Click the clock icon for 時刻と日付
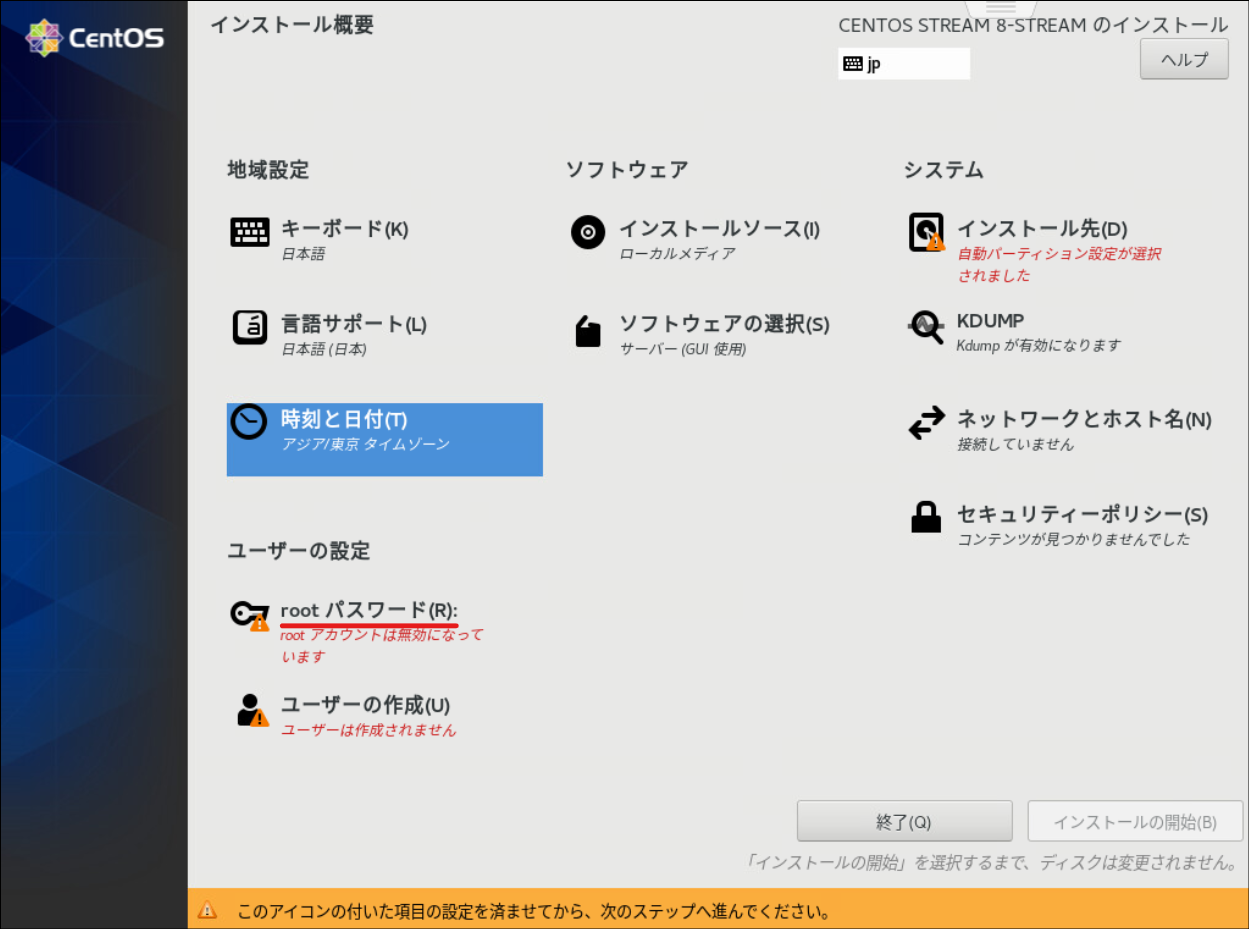 click(x=249, y=422)
